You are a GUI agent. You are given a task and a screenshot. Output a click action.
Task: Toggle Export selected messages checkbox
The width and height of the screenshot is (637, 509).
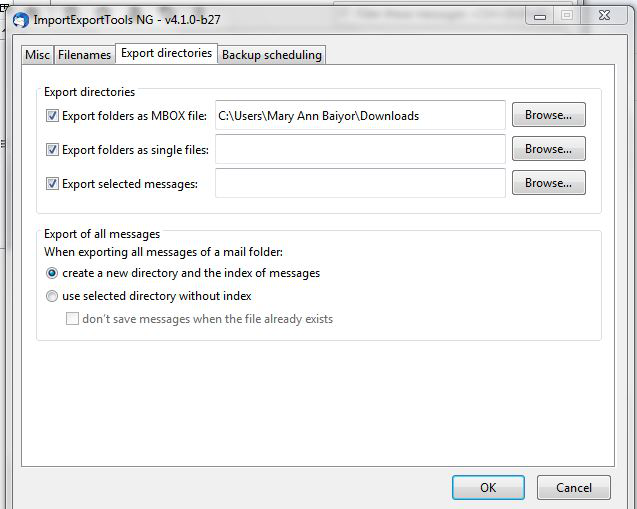(52, 184)
